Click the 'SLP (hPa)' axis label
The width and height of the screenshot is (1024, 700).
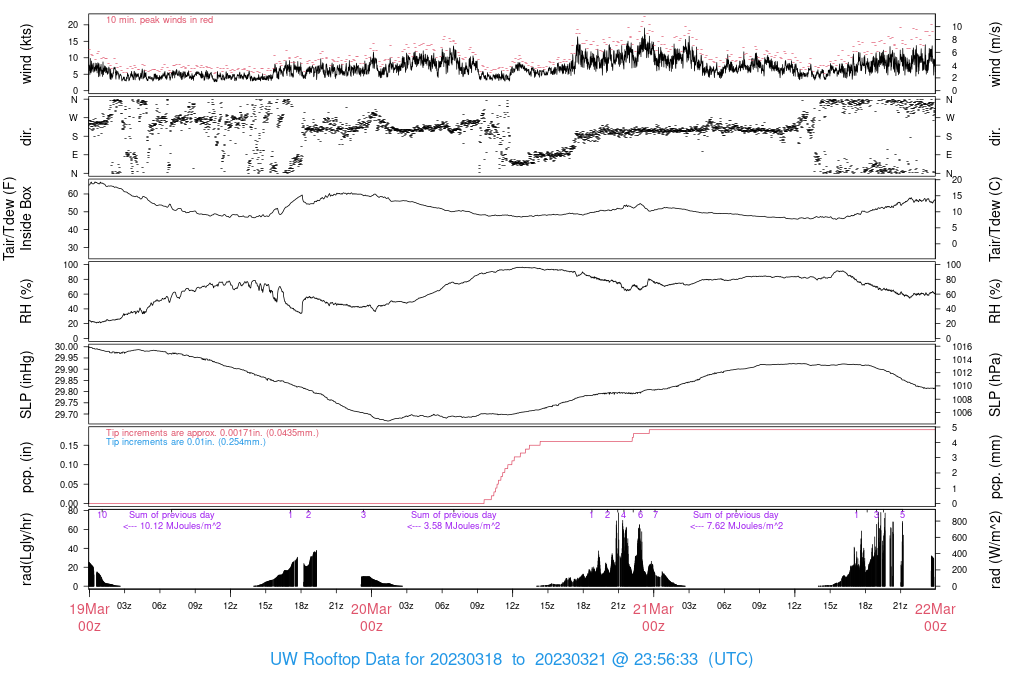(x=995, y=385)
